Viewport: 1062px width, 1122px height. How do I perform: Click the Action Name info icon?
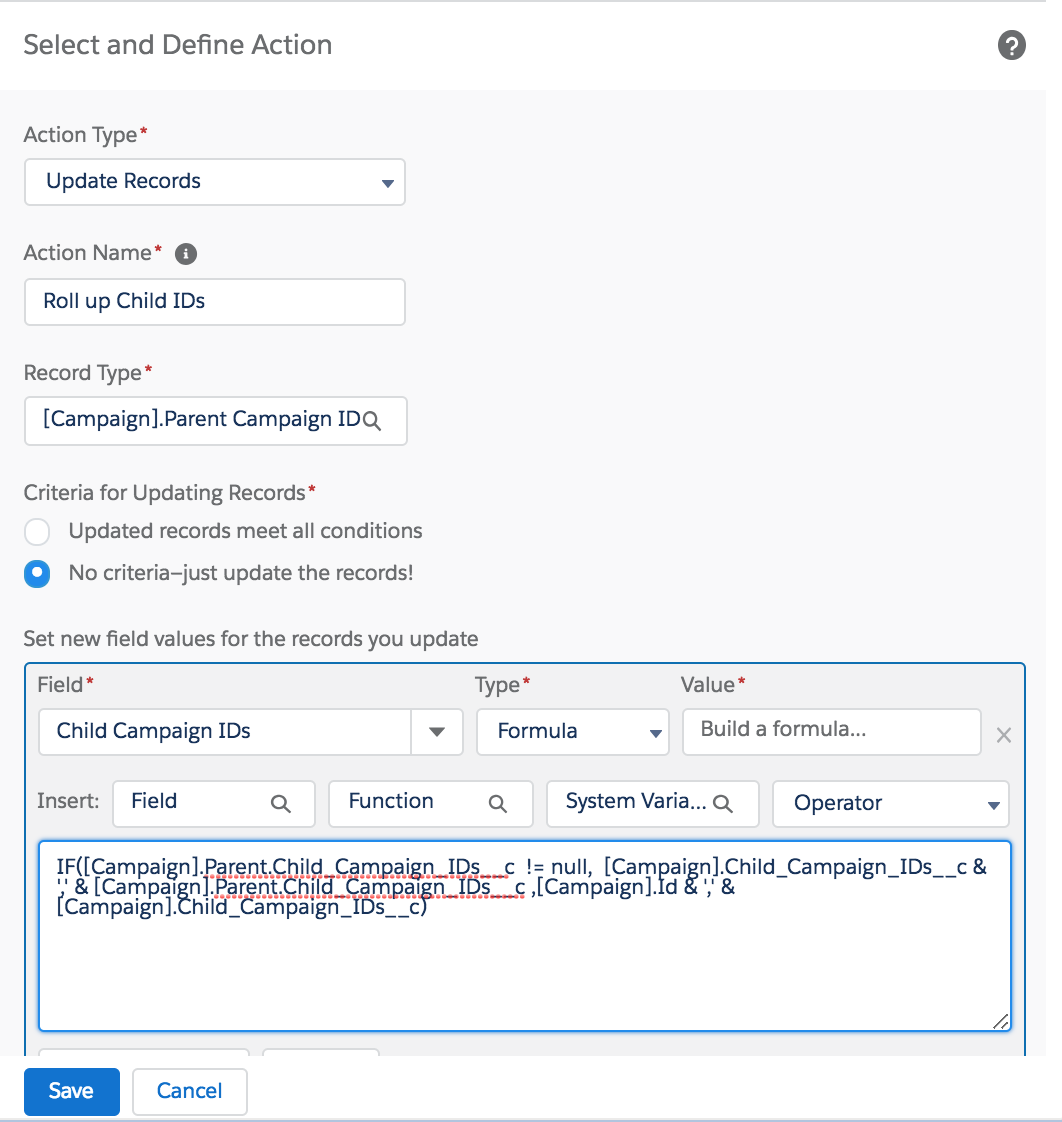click(x=186, y=254)
